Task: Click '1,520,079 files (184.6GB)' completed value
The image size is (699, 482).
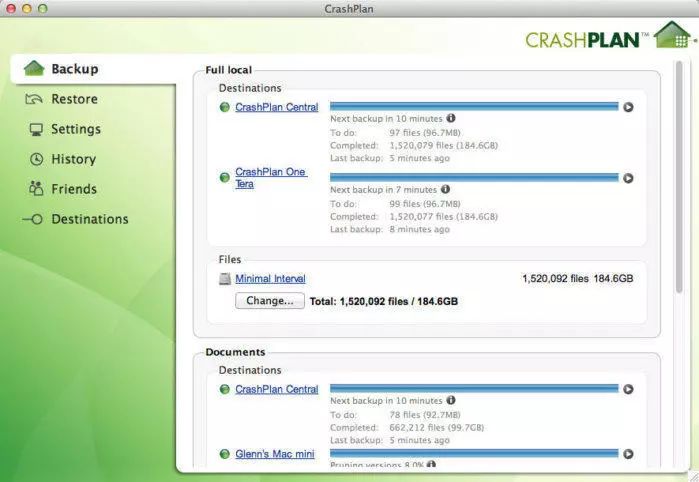Action: (444, 145)
